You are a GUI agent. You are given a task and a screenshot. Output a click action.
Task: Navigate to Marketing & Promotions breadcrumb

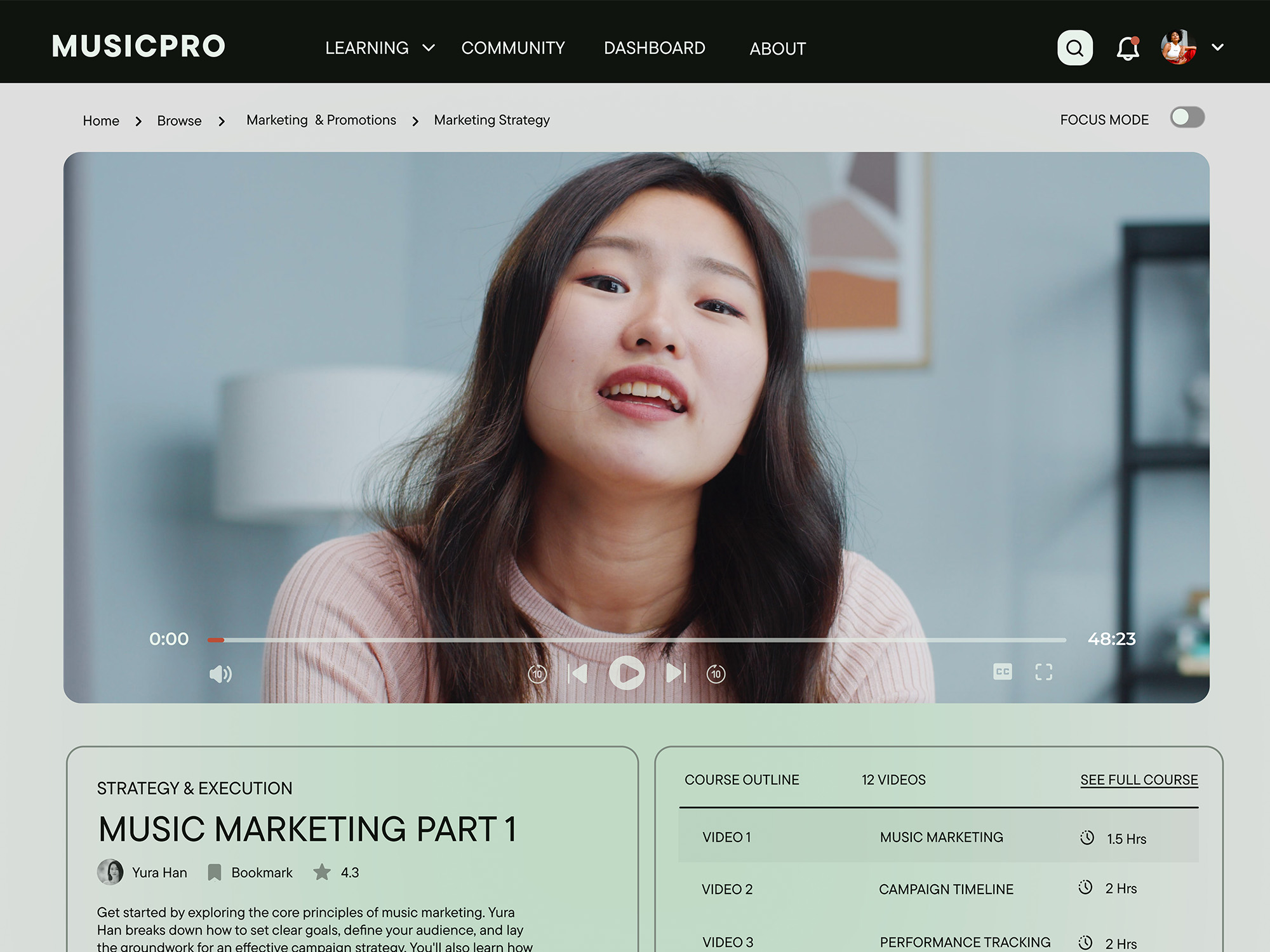(321, 120)
